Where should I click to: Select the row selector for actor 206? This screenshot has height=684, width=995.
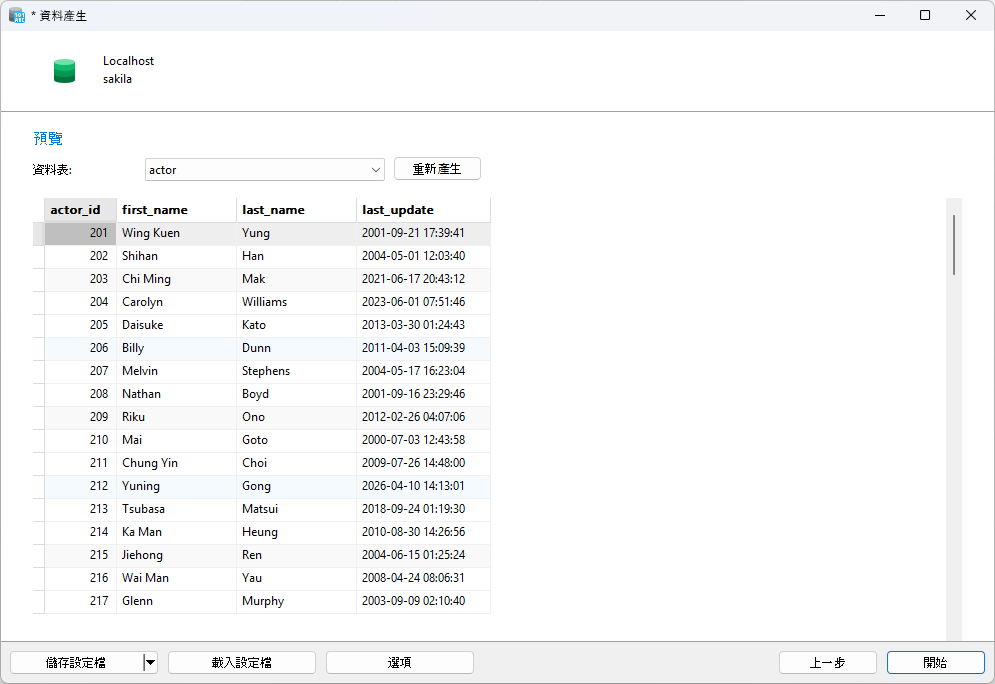(x=39, y=348)
